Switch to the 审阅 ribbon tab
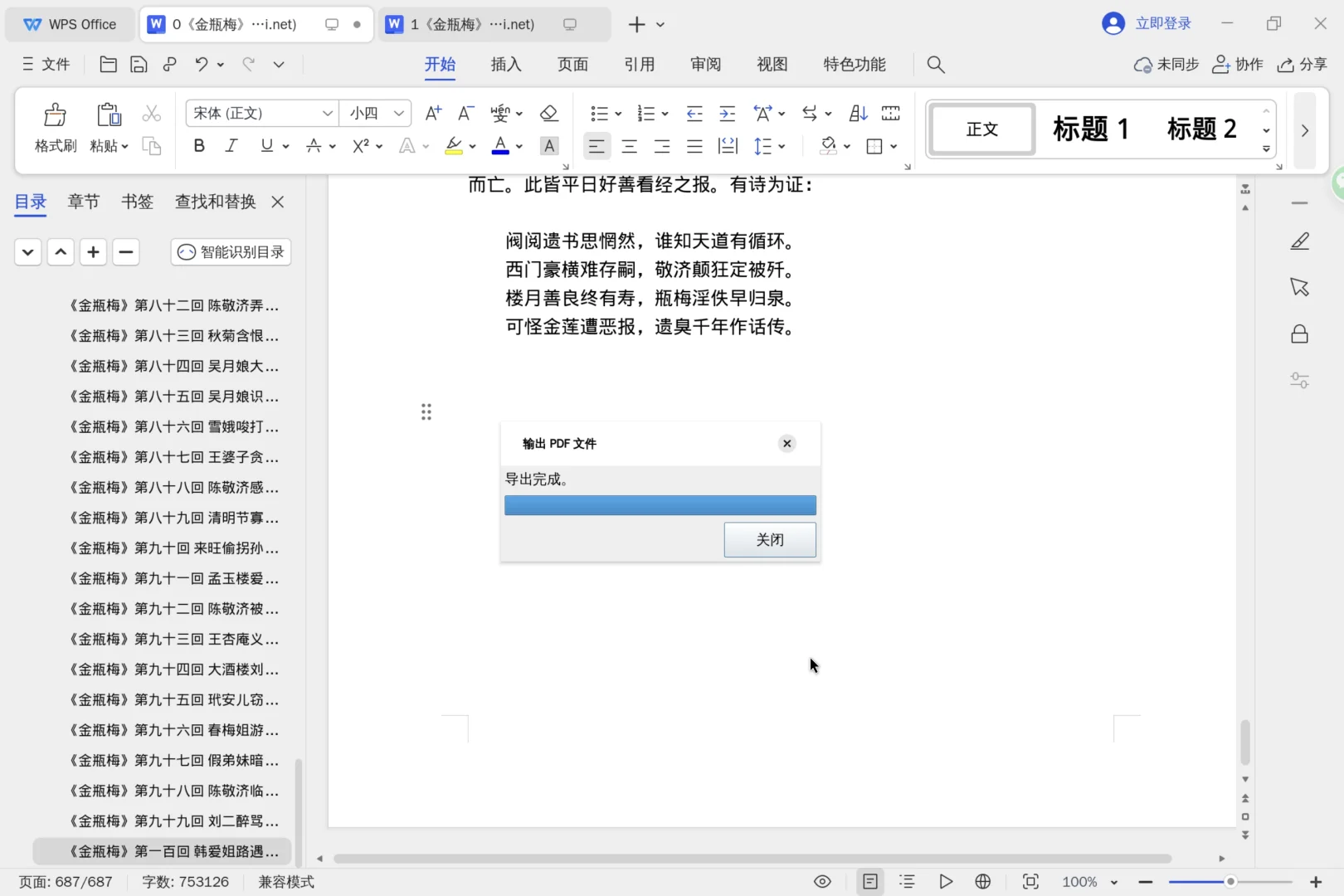Screen dimensions: 1344x896 point(706,64)
